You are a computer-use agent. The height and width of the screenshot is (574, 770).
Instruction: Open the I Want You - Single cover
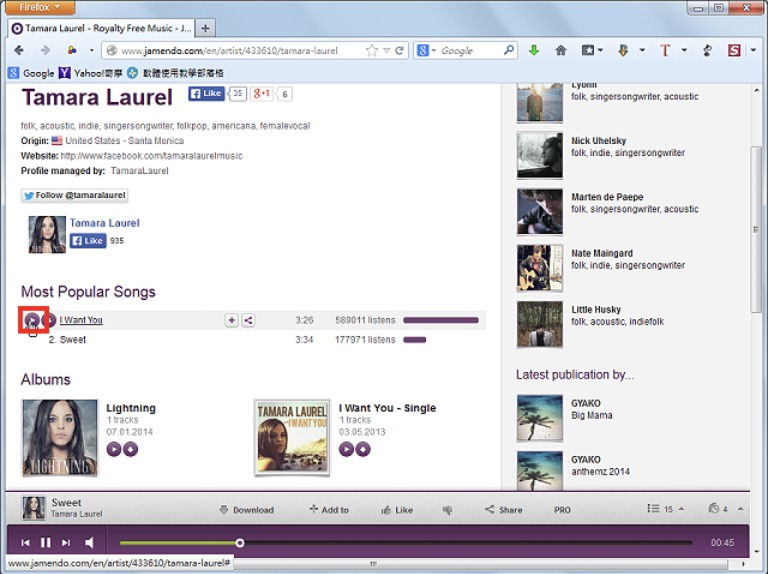pyautogui.click(x=292, y=437)
